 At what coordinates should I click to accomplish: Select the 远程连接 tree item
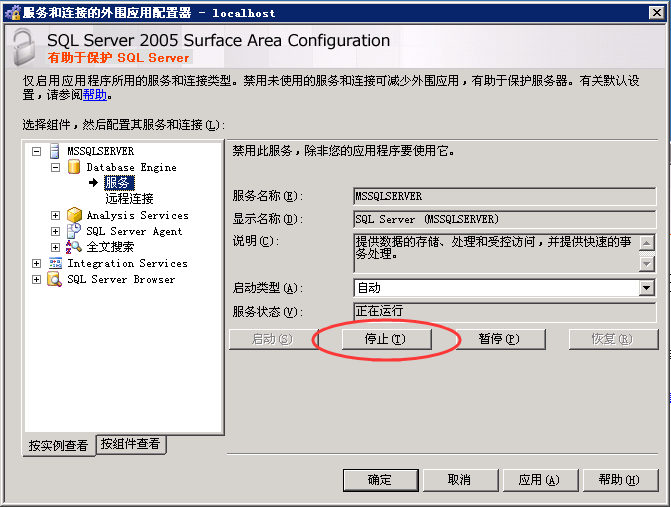pyautogui.click(x=129, y=199)
